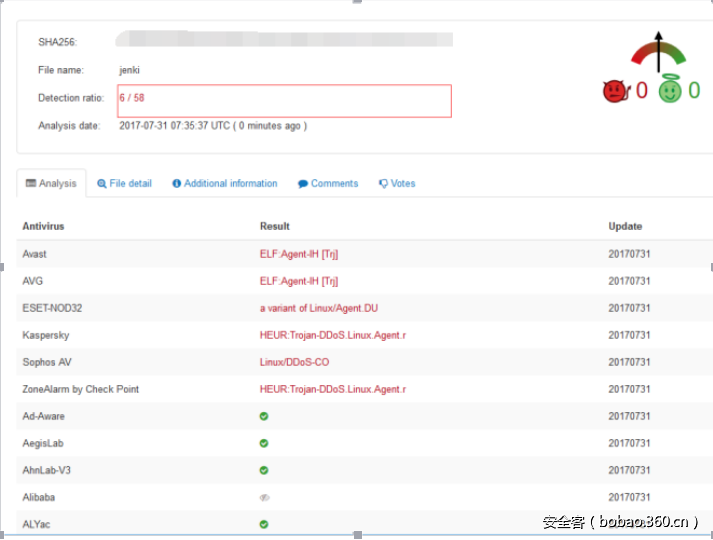Click green check icon for Ad-Aware

click(x=264, y=416)
